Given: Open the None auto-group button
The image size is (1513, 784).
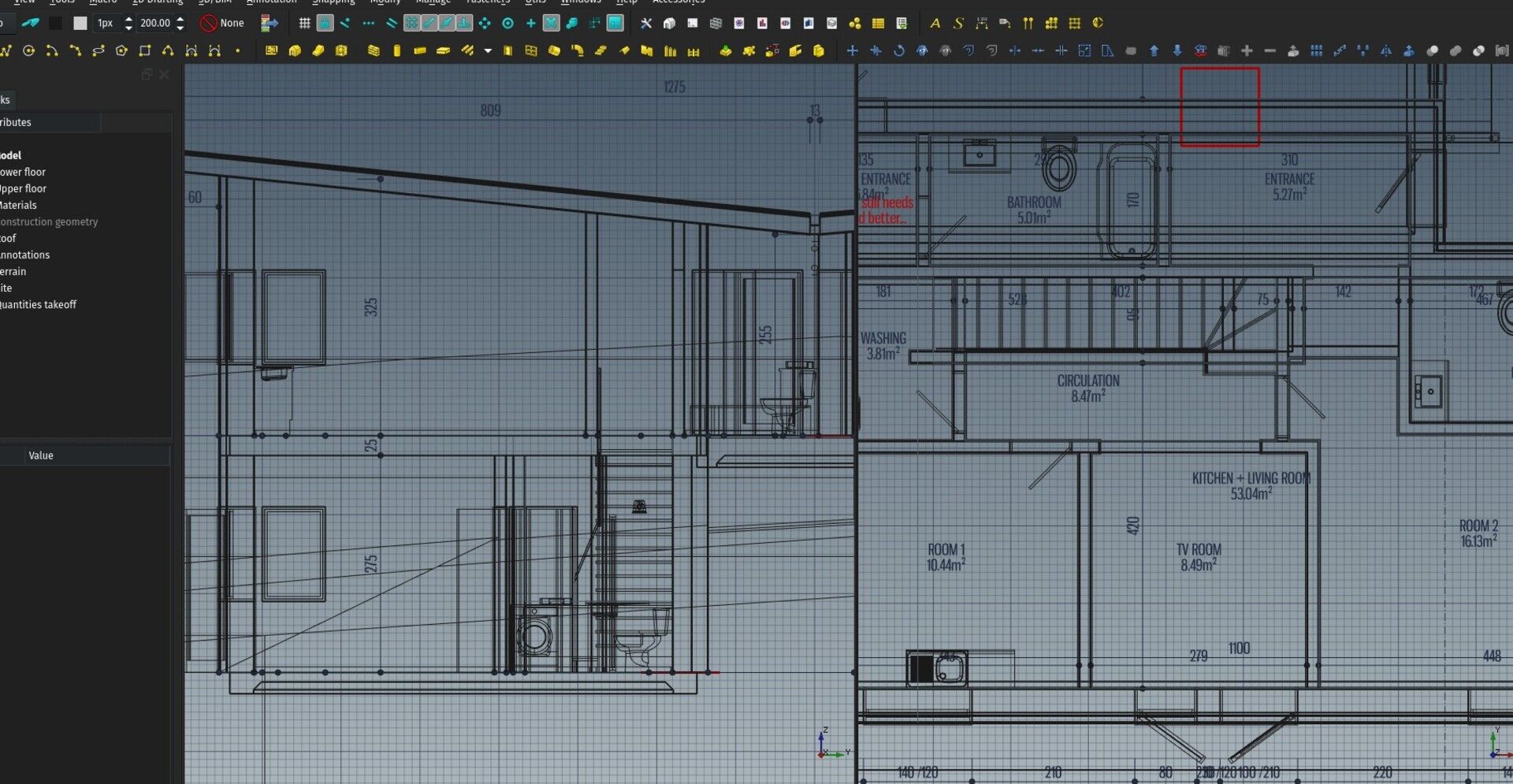Looking at the screenshot, I should point(223,23).
